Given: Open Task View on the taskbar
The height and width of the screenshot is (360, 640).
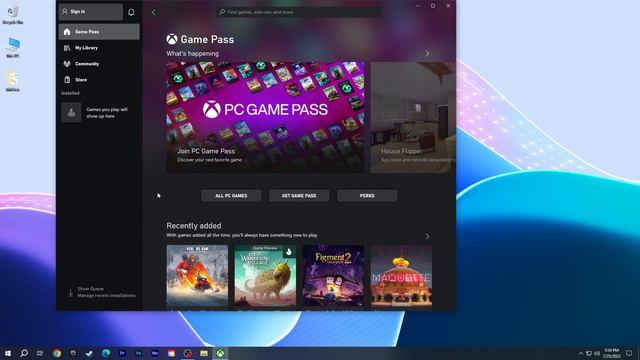Looking at the screenshot, I should 40,353.
